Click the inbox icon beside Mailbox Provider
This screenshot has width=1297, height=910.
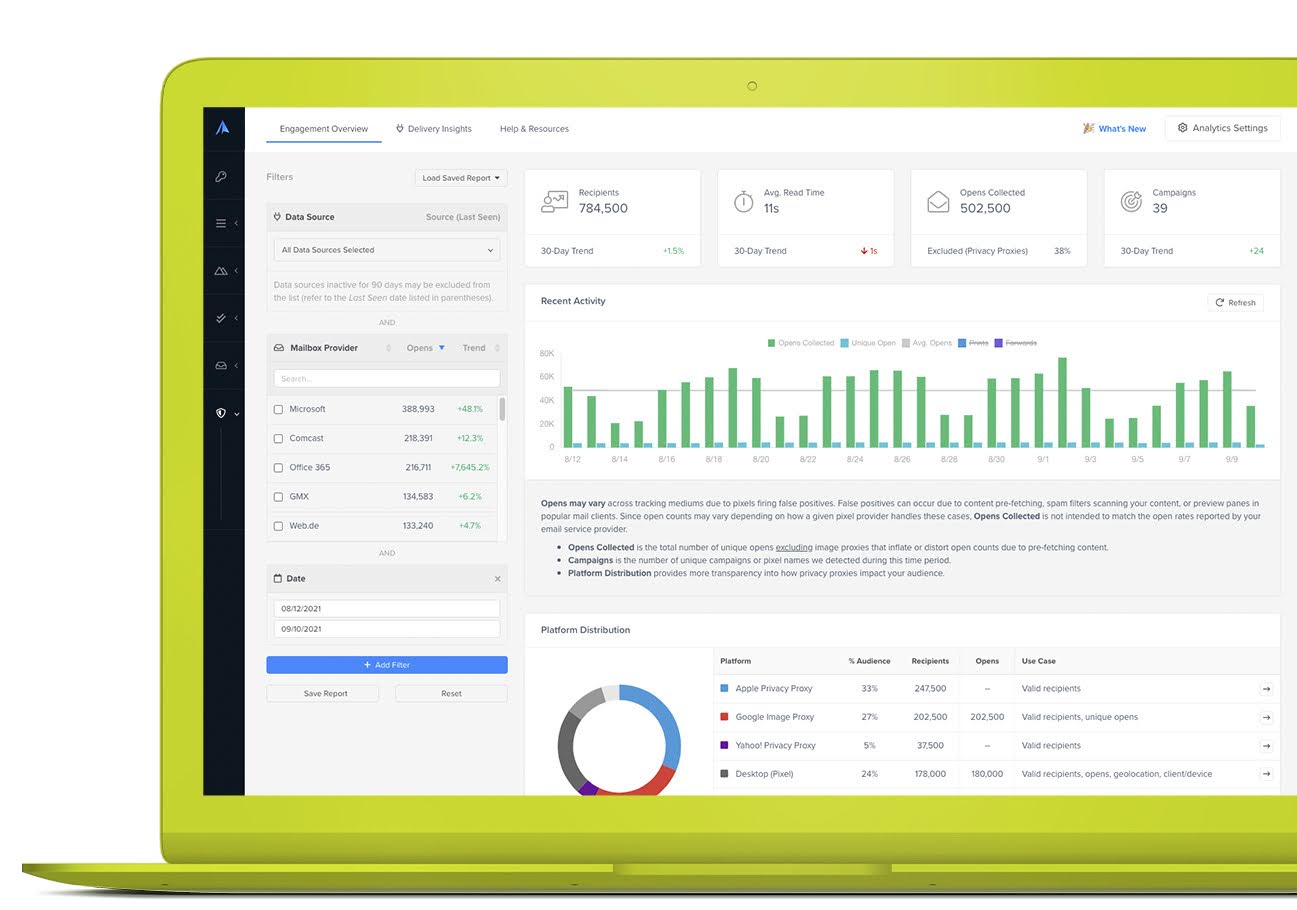(279, 348)
